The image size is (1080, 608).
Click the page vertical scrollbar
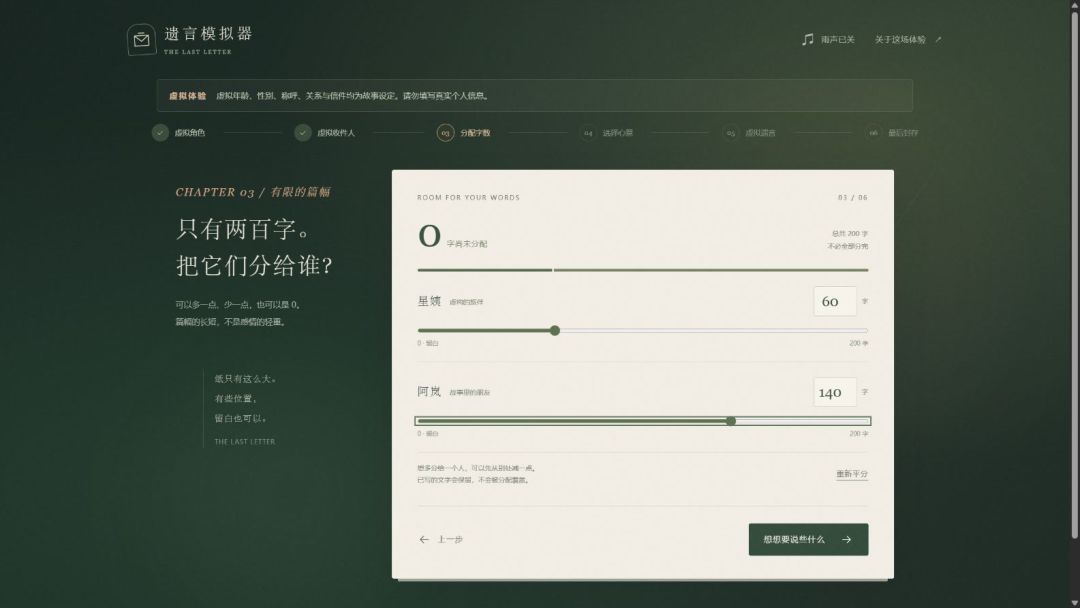(x=1074, y=275)
